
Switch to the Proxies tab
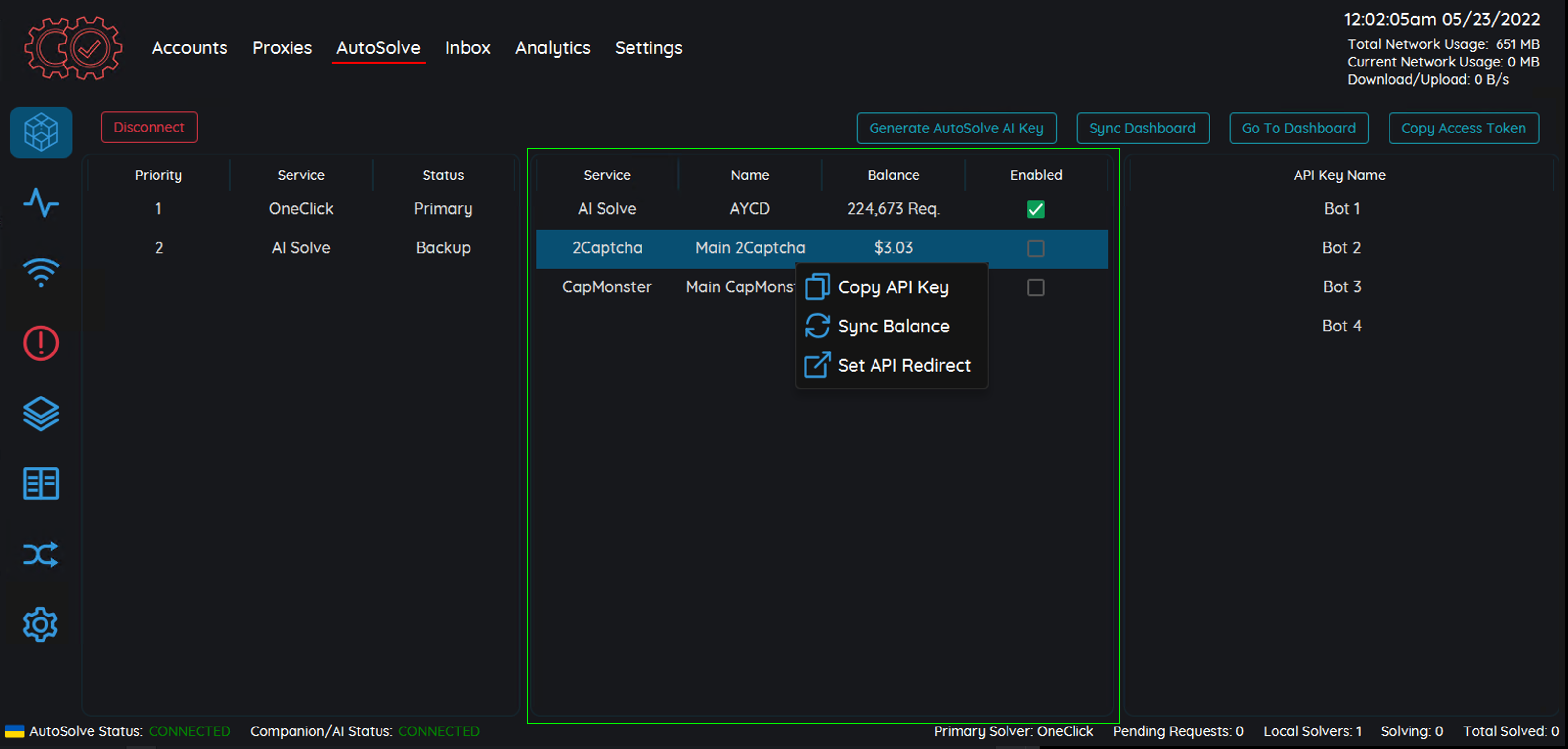282,47
